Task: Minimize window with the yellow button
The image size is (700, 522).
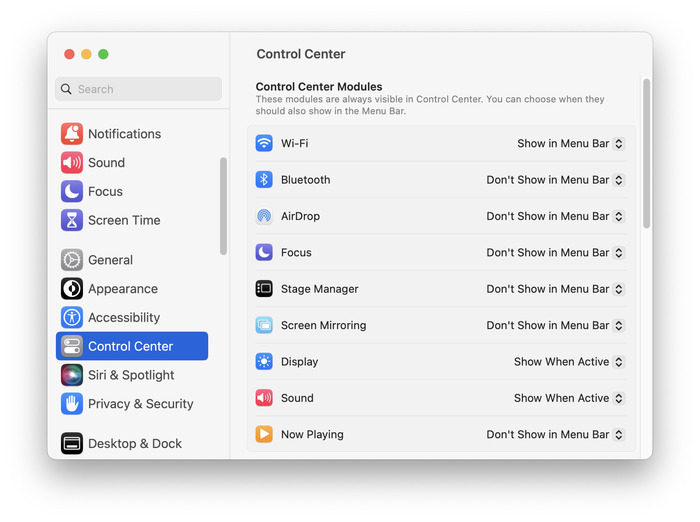Action: coord(86,54)
